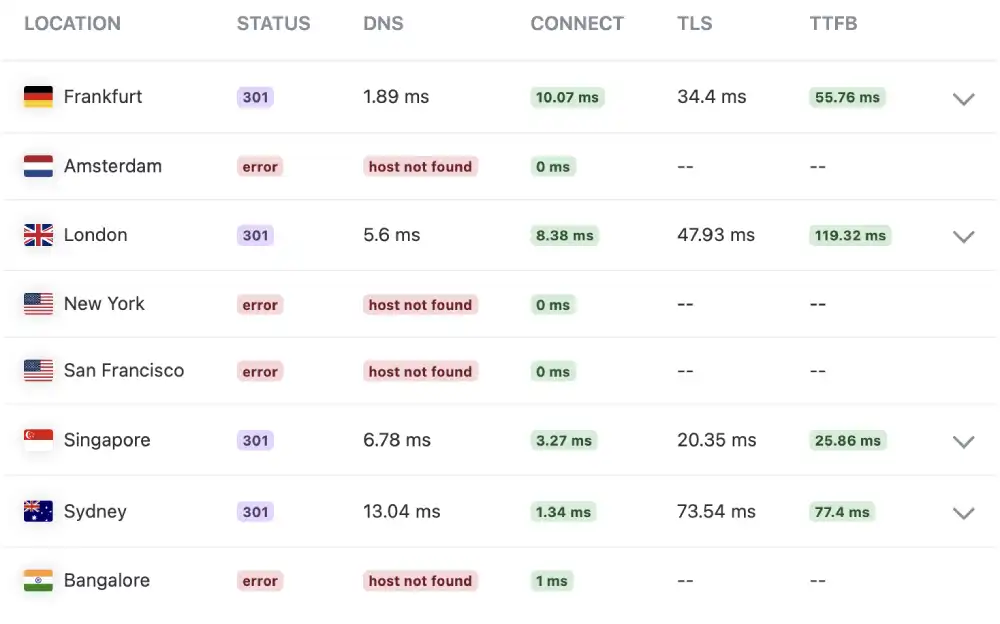Click the error badge on the Amsterdam row
The height and width of the screenshot is (624, 1000).
(x=259, y=166)
